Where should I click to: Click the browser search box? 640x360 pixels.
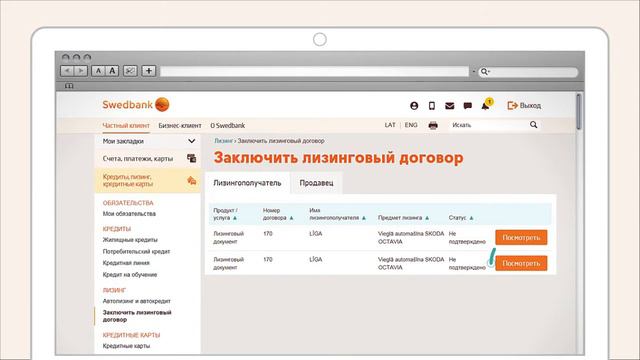pyautogui.click(x=528, y=72)
